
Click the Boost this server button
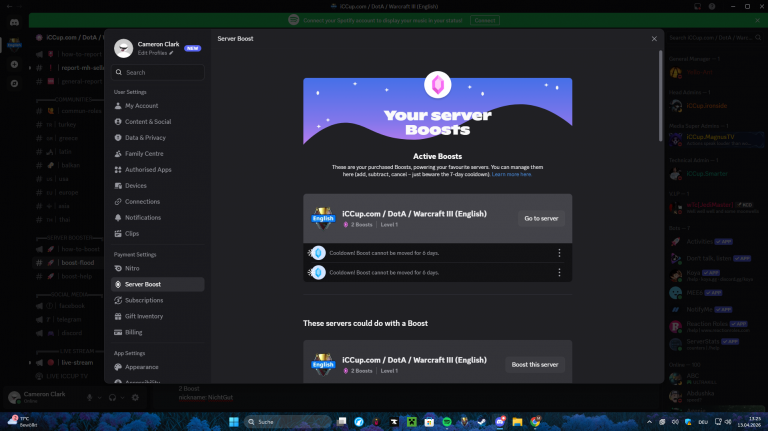click(535, 365)
